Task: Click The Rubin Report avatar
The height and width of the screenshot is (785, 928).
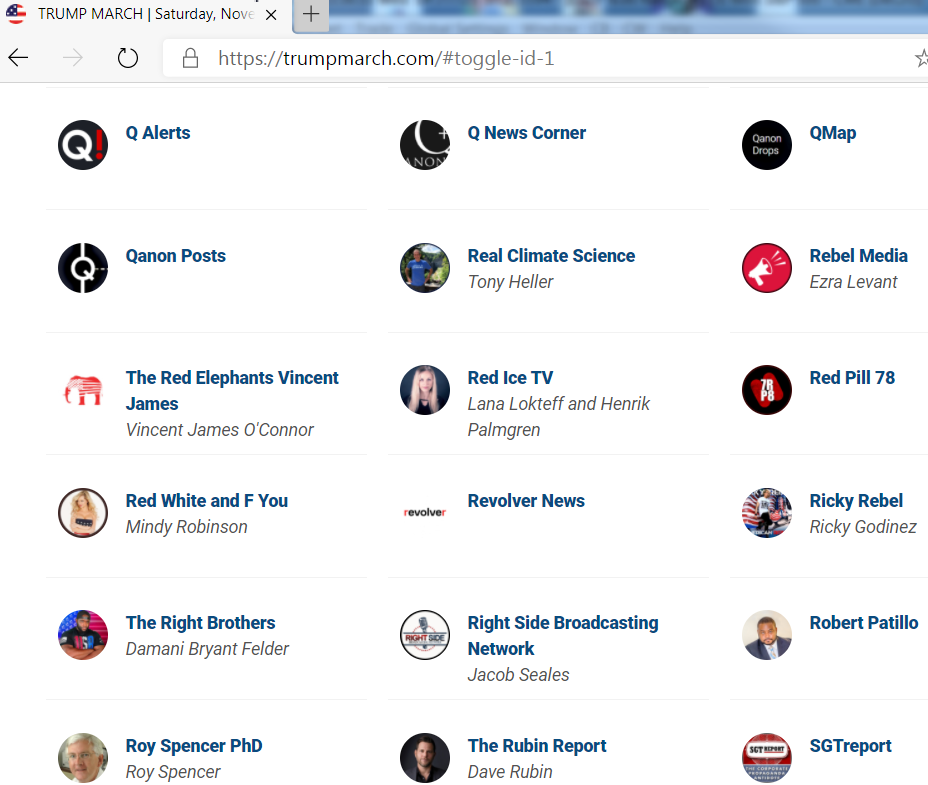Action: click(425, 758)
